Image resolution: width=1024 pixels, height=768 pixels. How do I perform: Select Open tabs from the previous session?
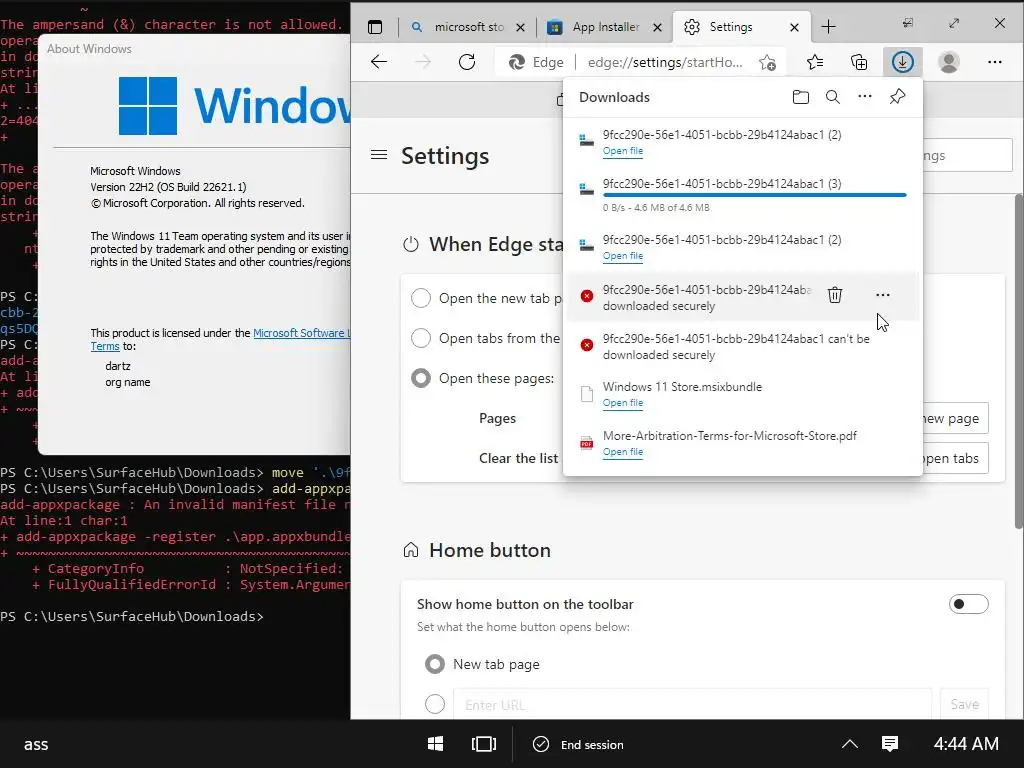tap(421, 338)
